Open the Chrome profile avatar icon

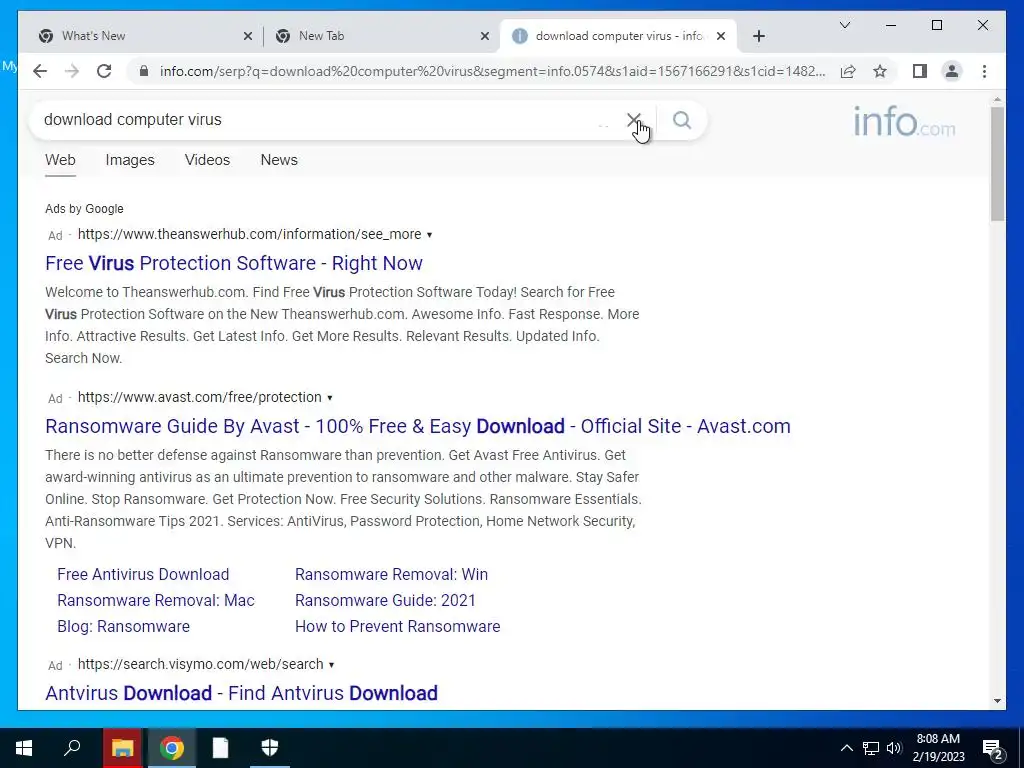tap(952, 71)
